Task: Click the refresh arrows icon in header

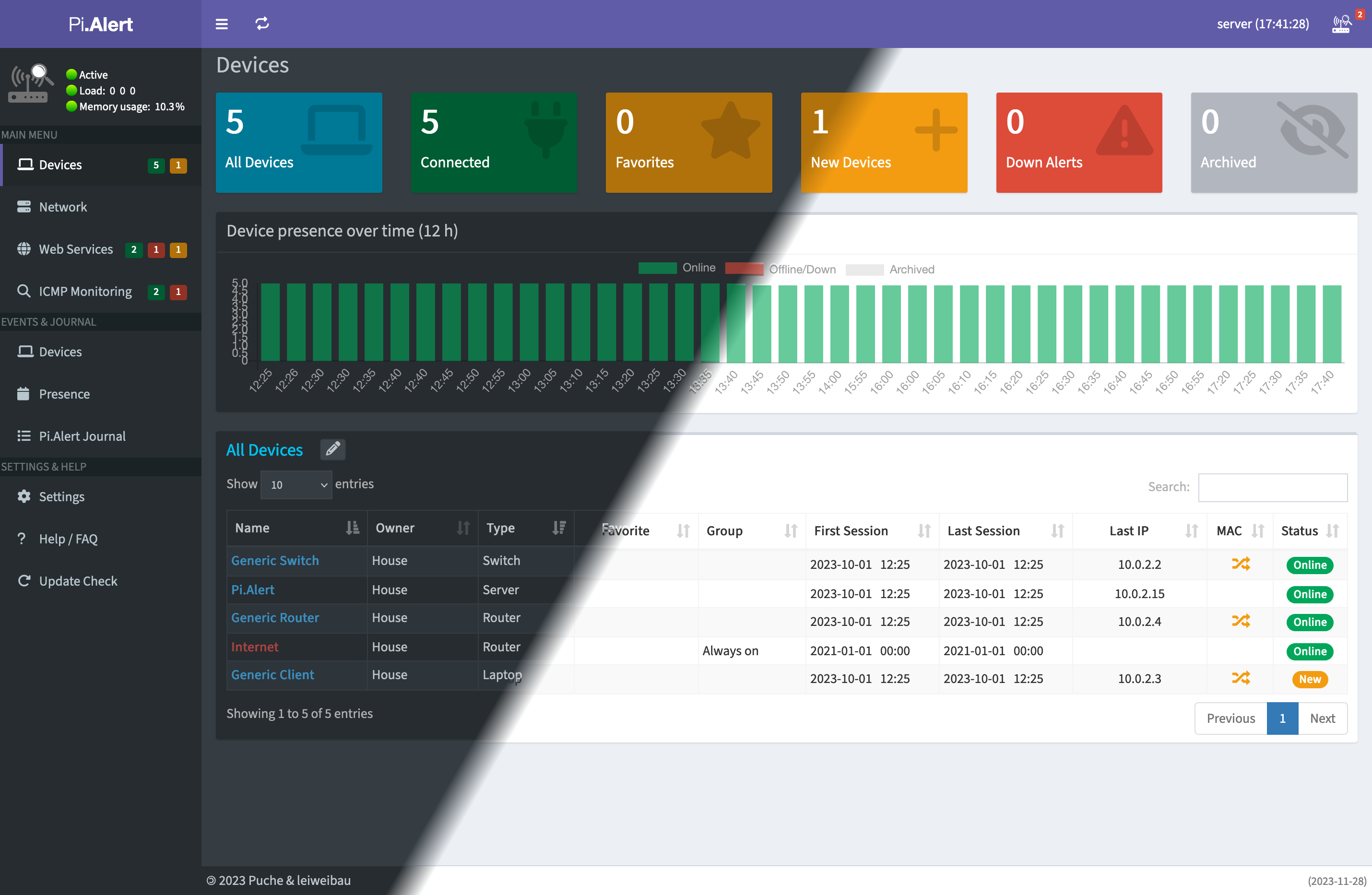Action: pyautogui.click(x=262, y=24)
